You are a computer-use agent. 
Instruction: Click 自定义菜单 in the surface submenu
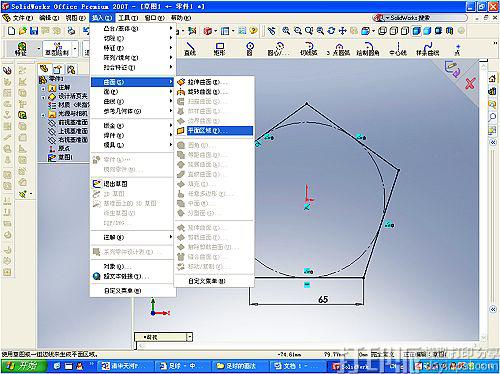coord(206,281)
